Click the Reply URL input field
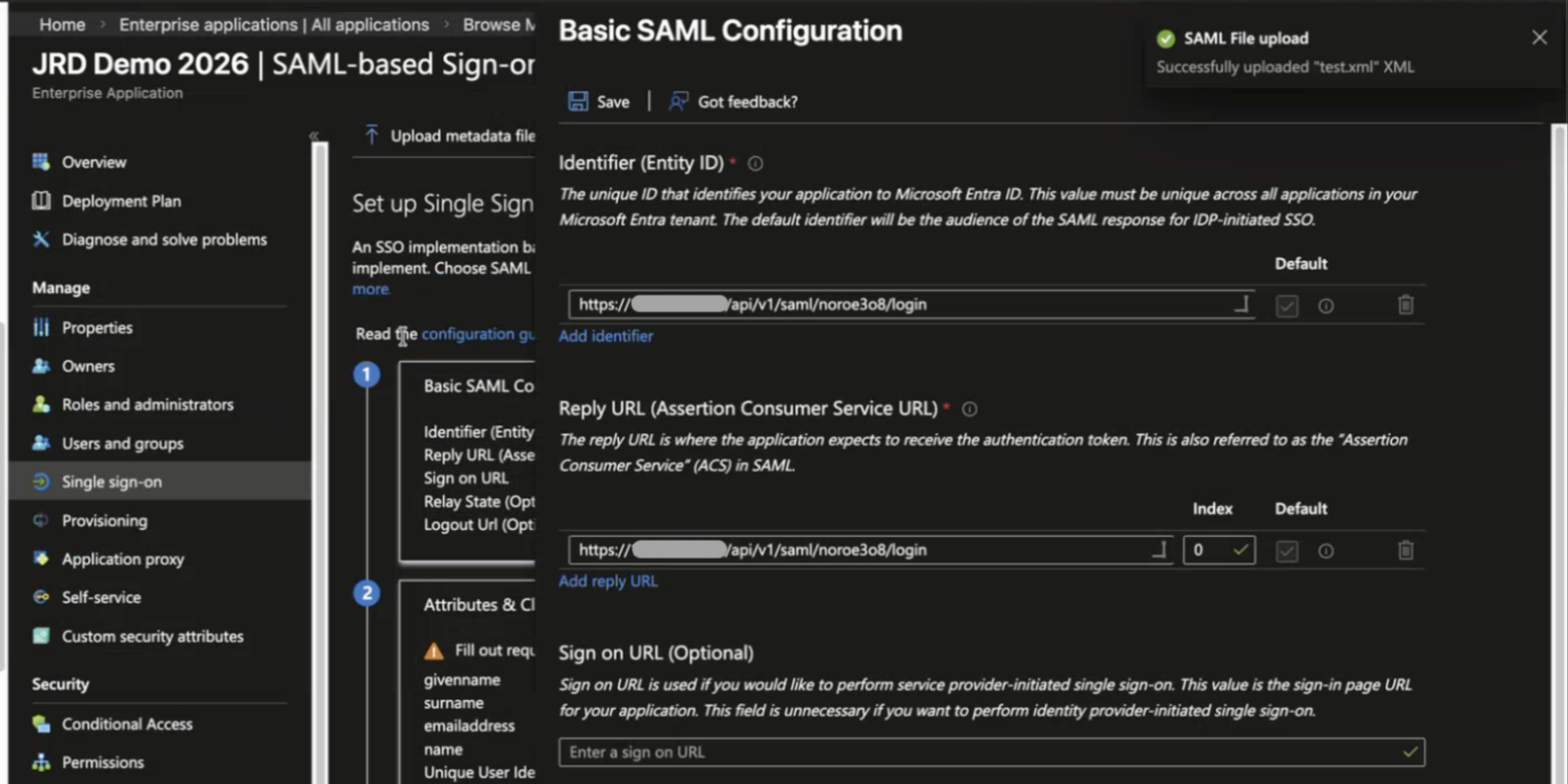Image resolution: width=1568 pixels, height=784 pixels. [871, 550]
